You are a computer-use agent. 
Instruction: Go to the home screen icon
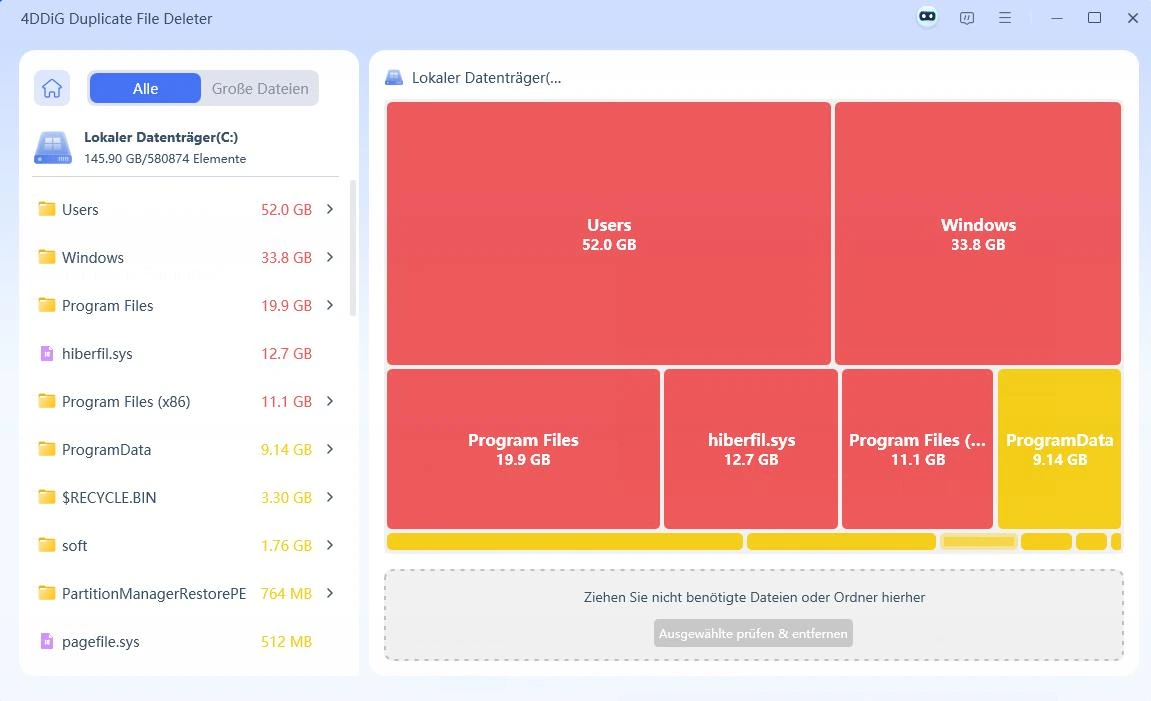[x=52, y=88]
